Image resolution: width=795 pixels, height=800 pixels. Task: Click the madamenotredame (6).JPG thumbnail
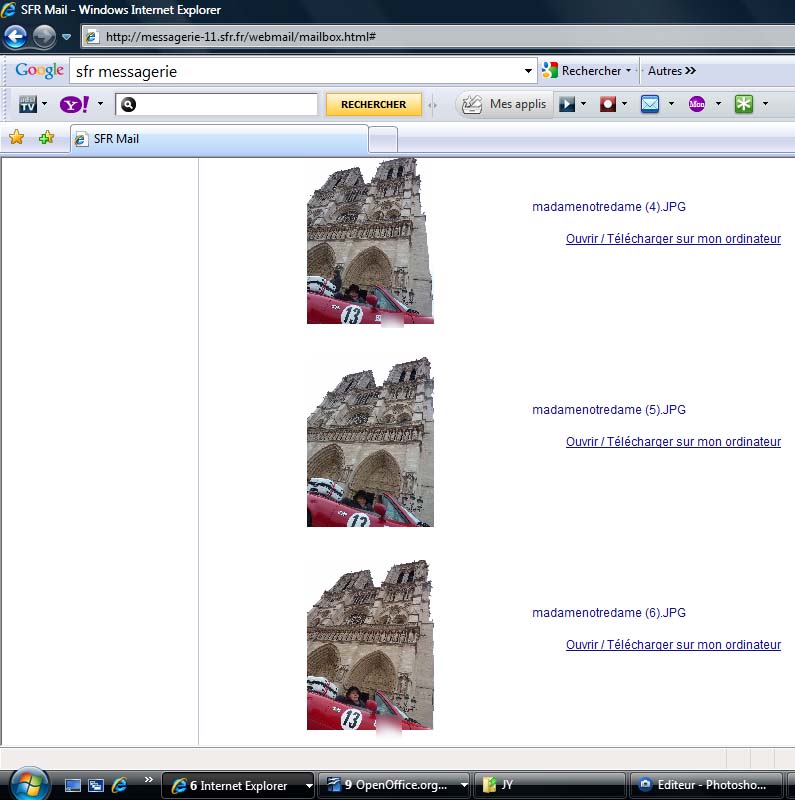point(370,645)
